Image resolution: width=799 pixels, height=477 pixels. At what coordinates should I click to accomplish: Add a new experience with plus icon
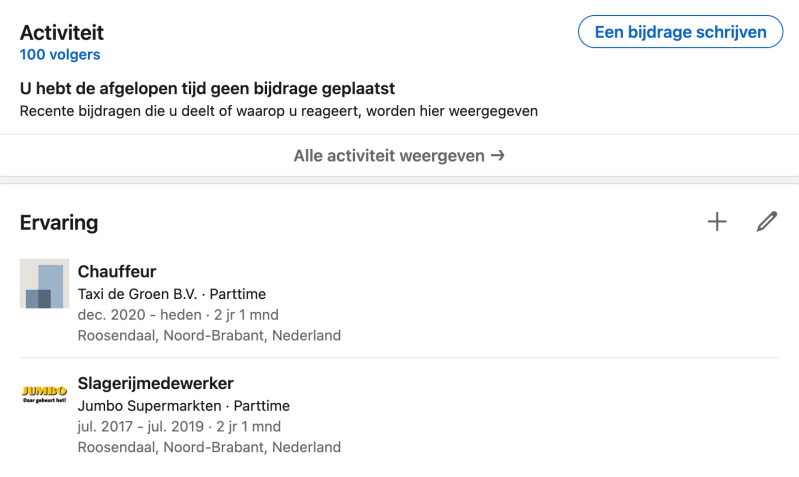[717, 222]
